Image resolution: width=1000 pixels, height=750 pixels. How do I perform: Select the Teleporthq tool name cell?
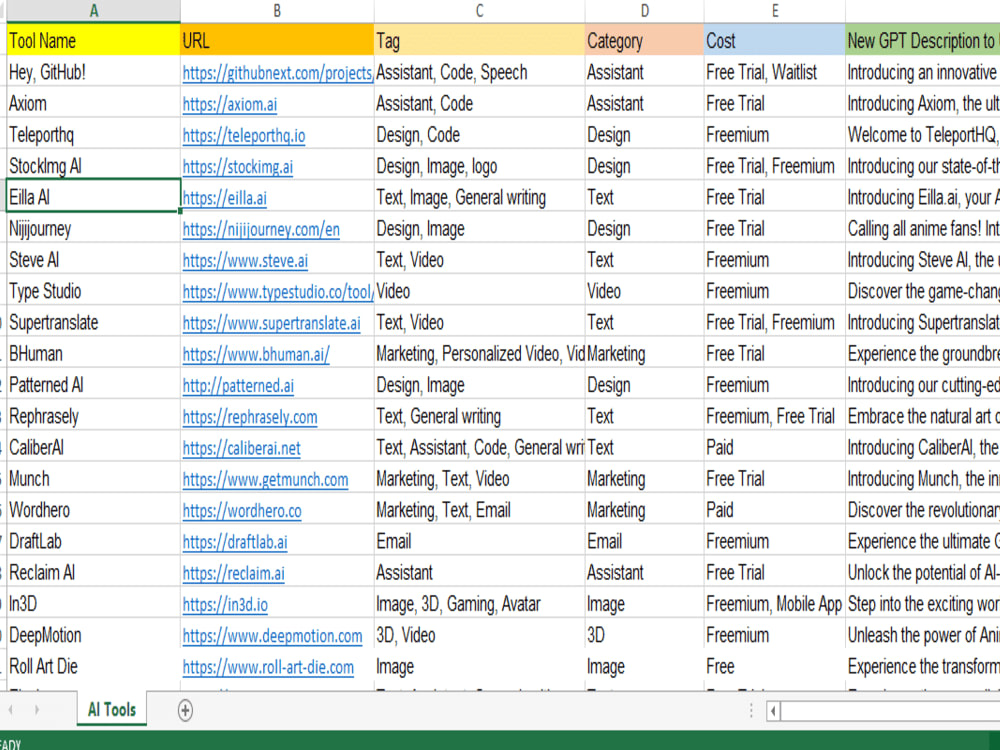point(94,135)
